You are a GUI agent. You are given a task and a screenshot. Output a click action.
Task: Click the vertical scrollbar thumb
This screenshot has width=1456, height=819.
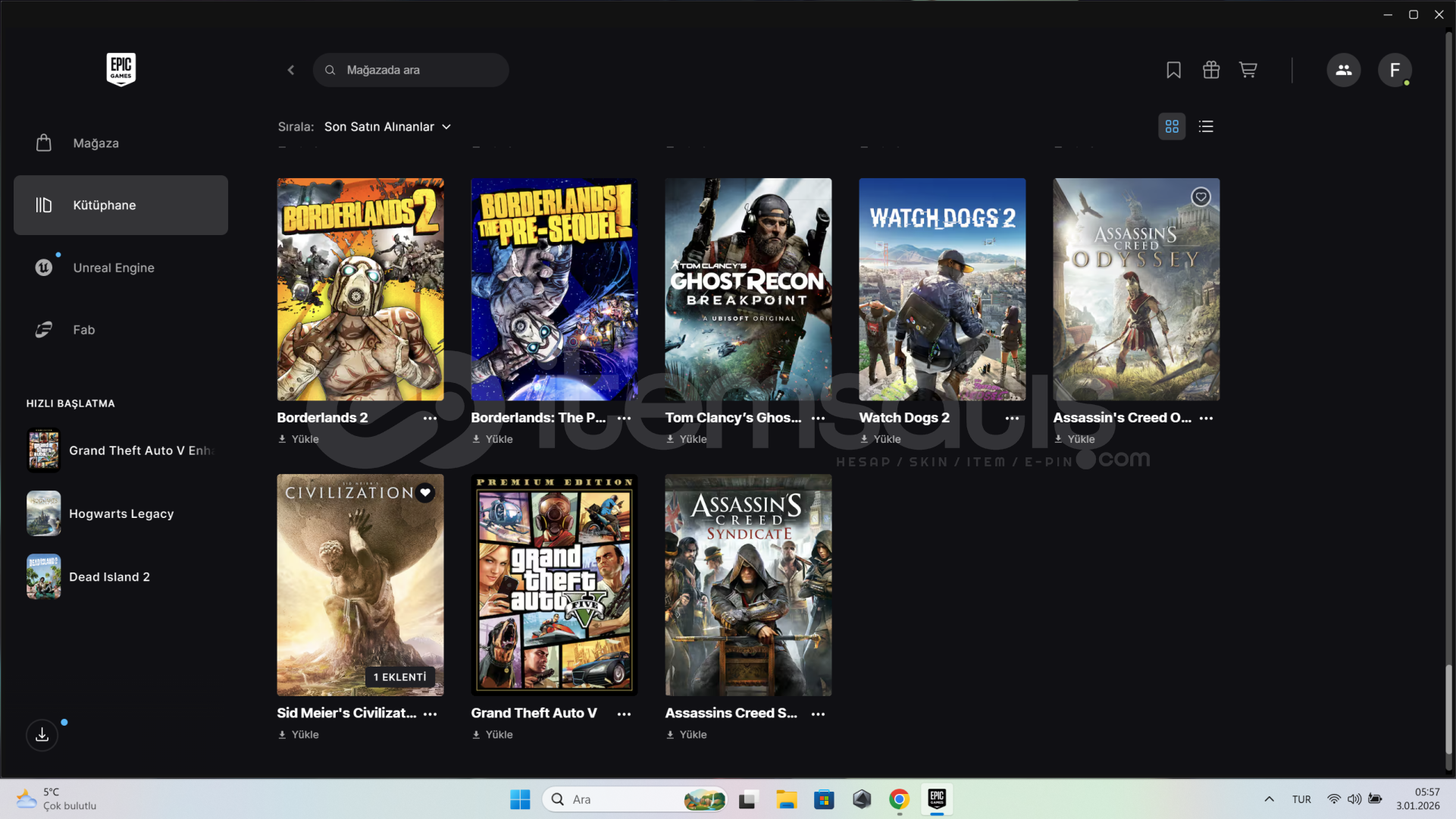tap(1448, 709)
